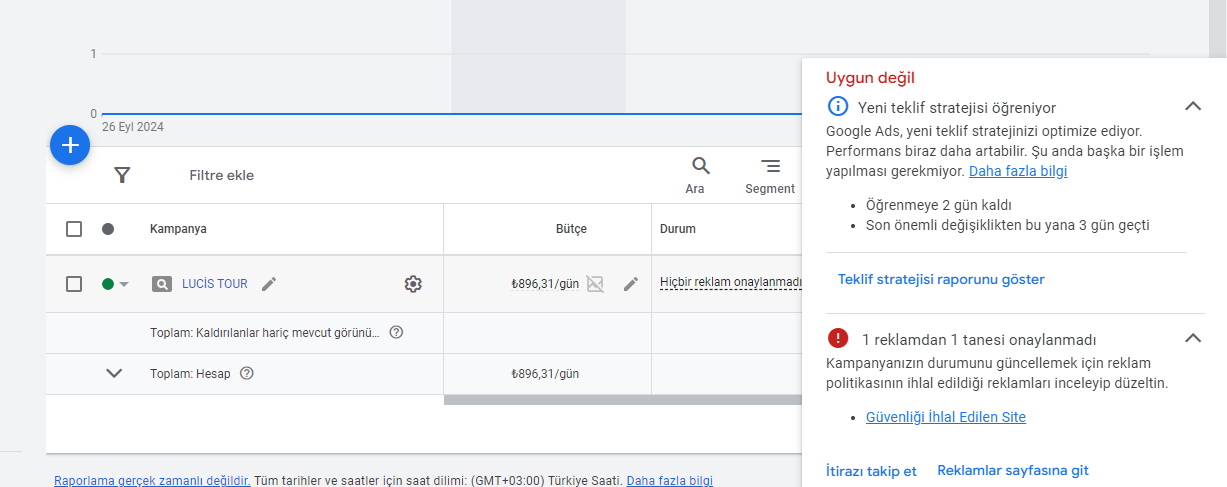Click the search campaign type icon
This screenshot has width=1227, height=487.
pos(162,284)
